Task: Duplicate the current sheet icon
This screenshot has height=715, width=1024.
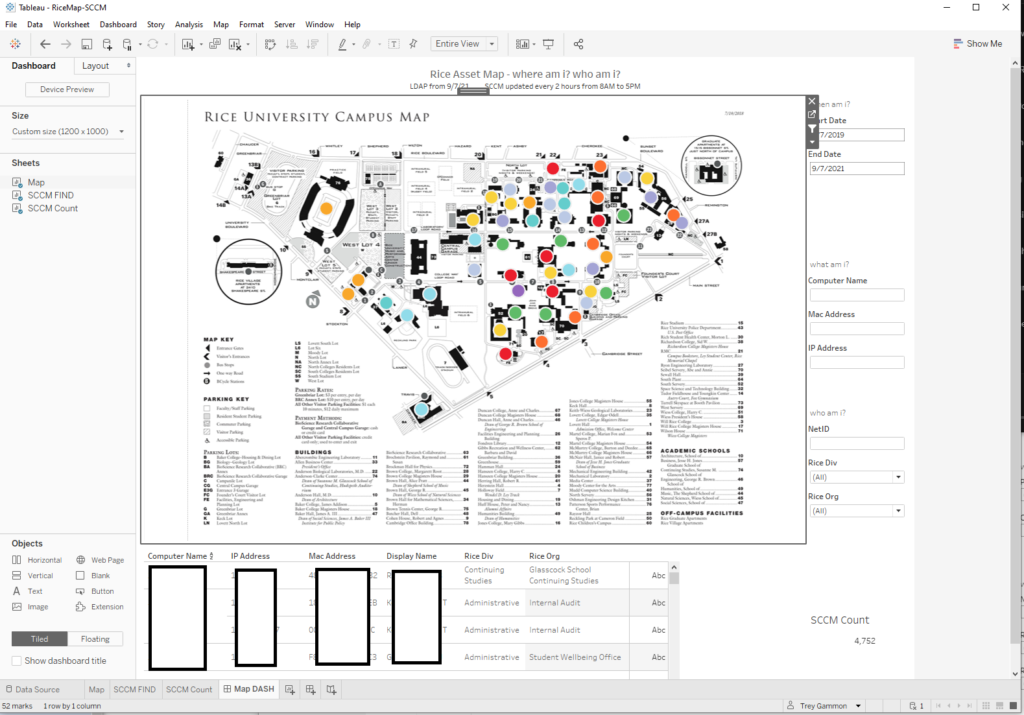Action: pos(214,44)
